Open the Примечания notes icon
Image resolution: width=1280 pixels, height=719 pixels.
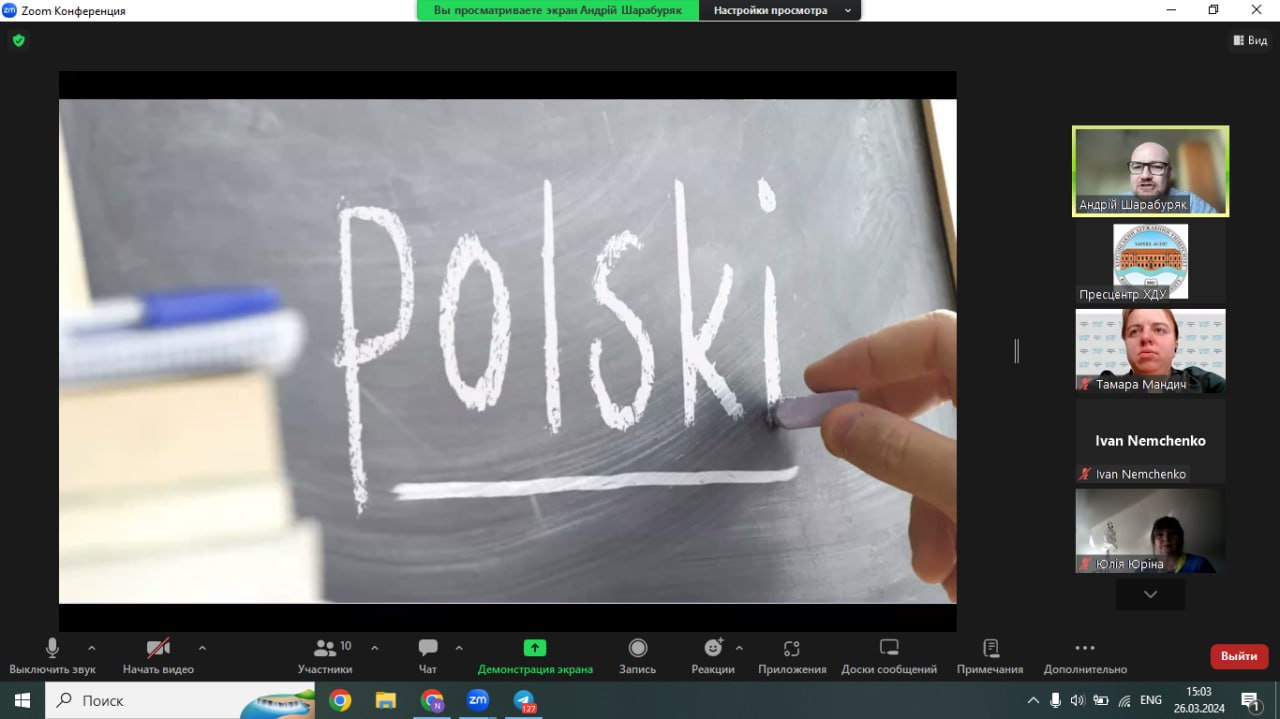pyautogui.click(x=990, y=648)
